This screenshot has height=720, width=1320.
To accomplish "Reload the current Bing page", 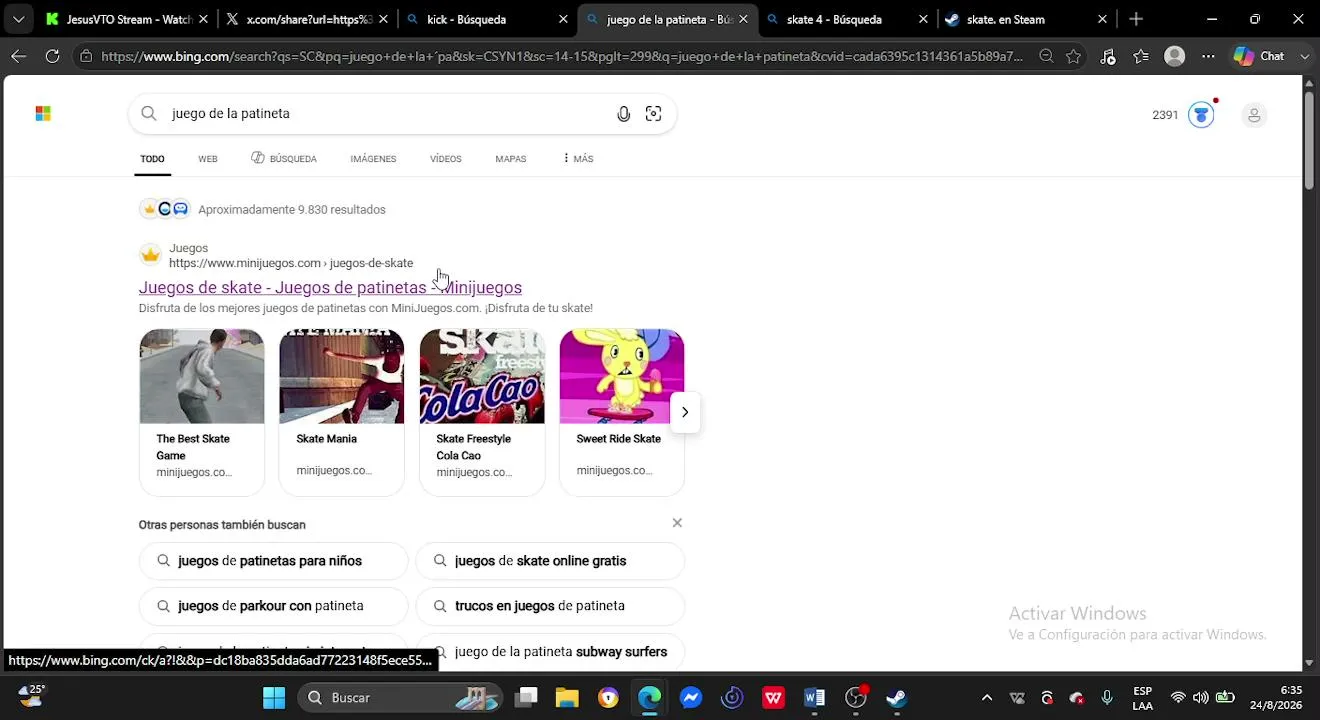I will 52,57.
